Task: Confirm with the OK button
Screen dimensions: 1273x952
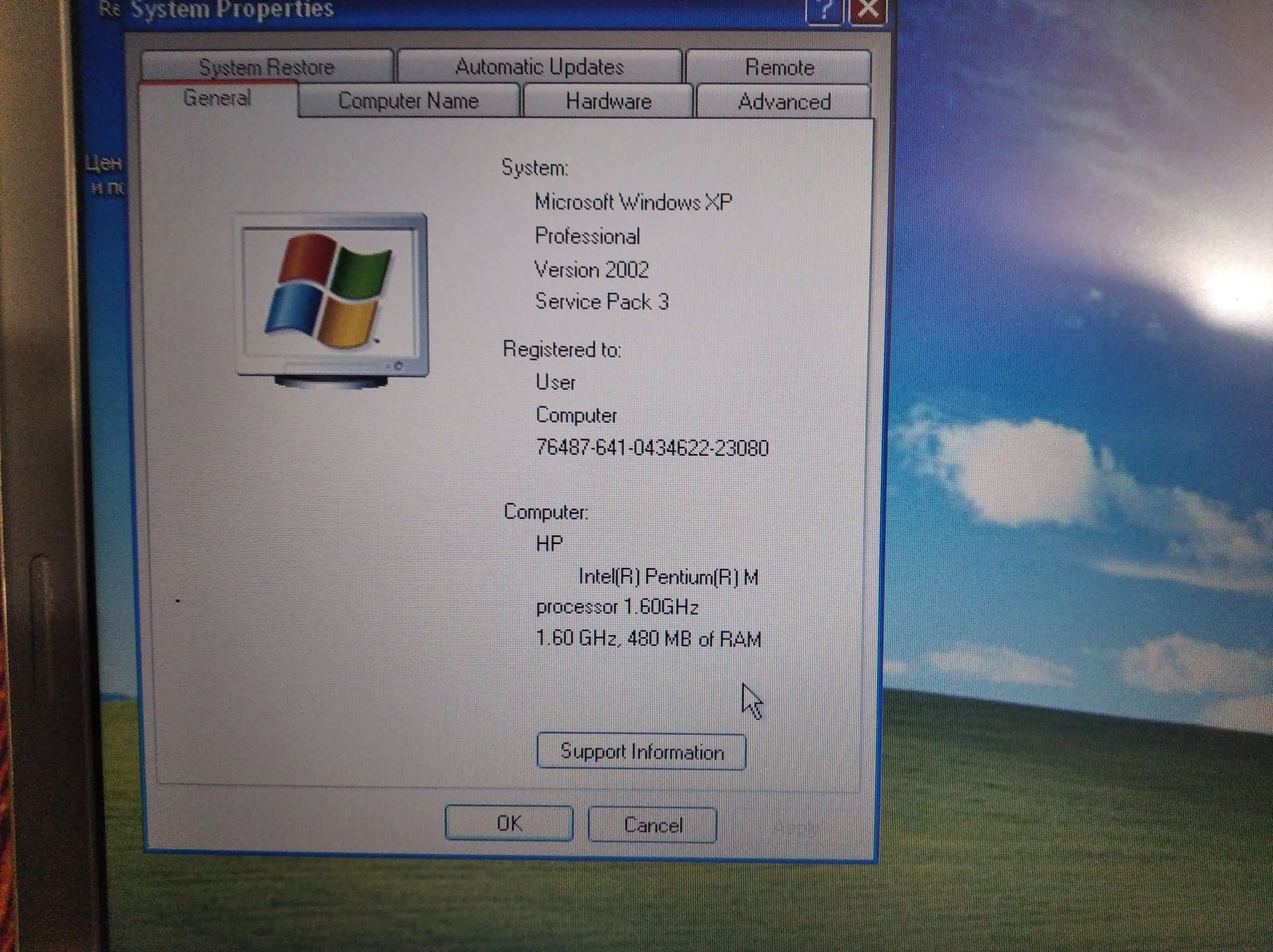Action: 509,823
